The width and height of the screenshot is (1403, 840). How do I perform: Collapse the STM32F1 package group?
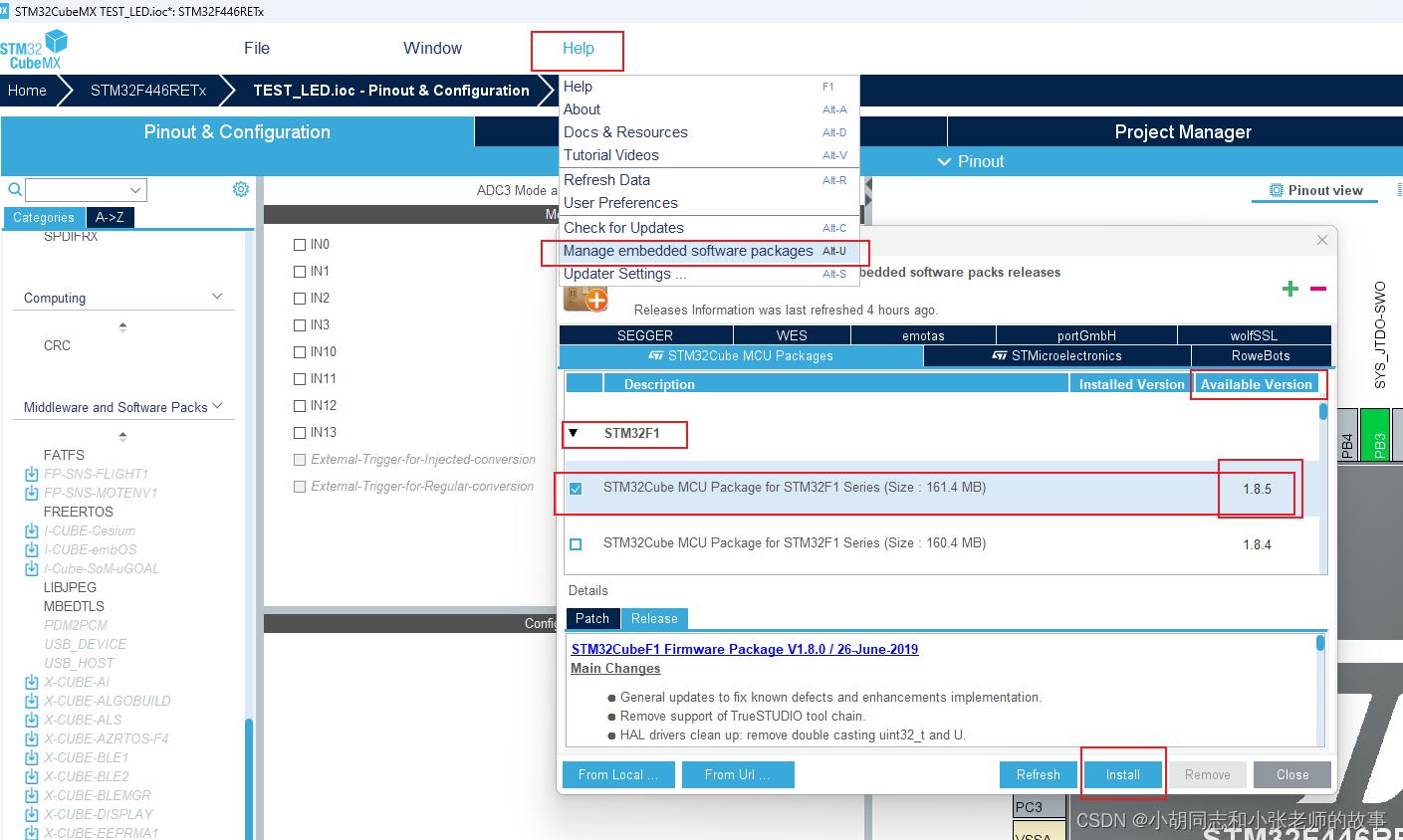(x=573, y=433)
